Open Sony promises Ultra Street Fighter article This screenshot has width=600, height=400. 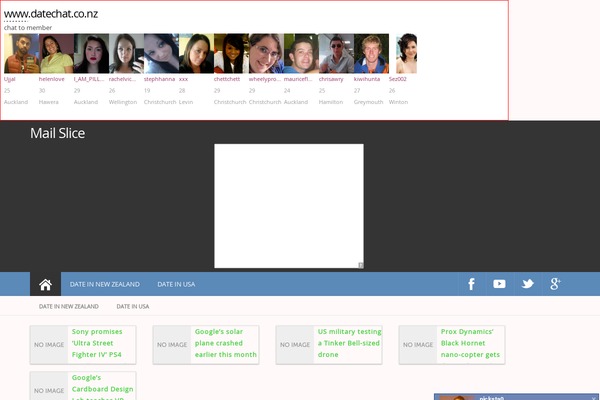(97, 343)
